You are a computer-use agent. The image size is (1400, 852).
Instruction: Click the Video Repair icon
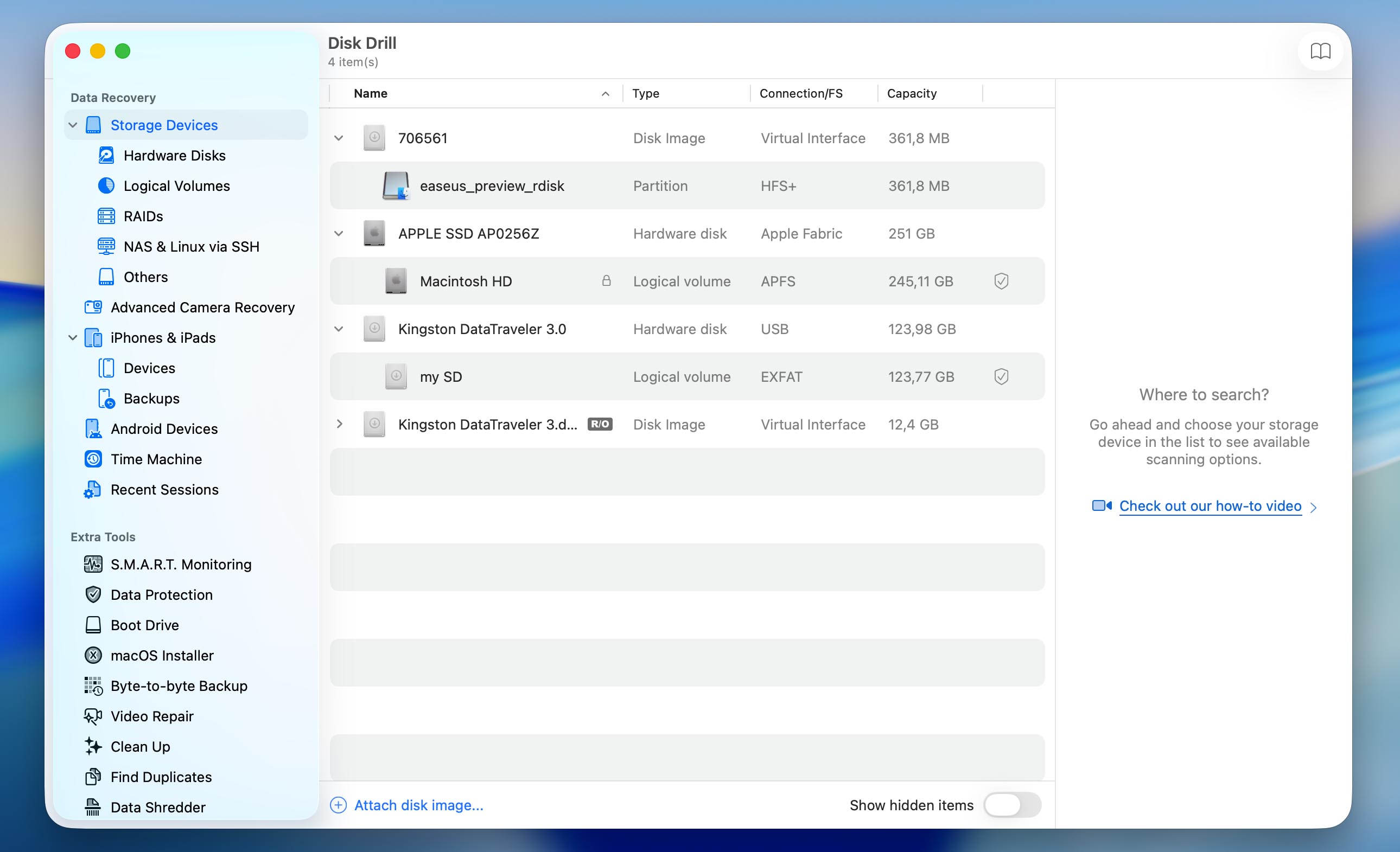click(93, 716)
